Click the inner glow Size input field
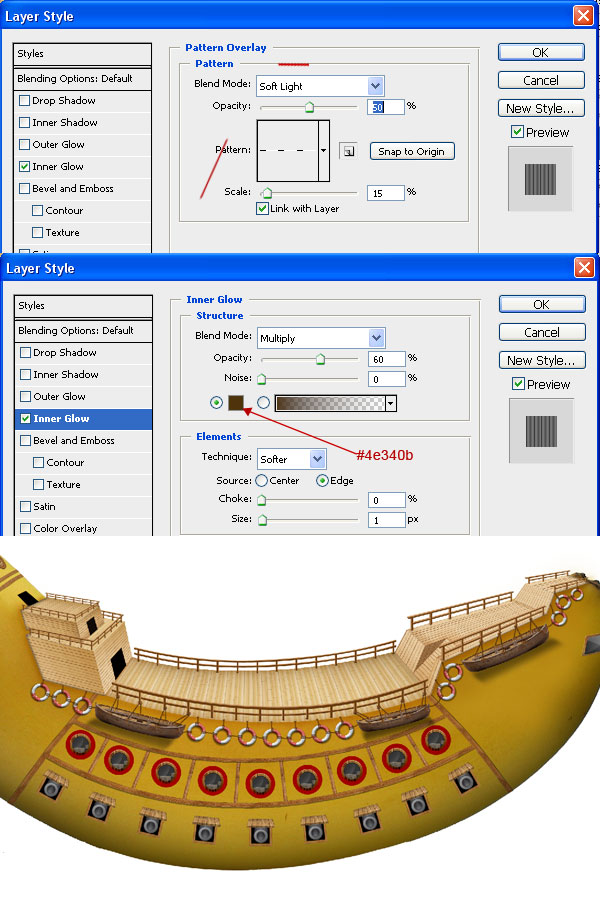The height and width of the screenshot is (900, 600). click(385, 520)
